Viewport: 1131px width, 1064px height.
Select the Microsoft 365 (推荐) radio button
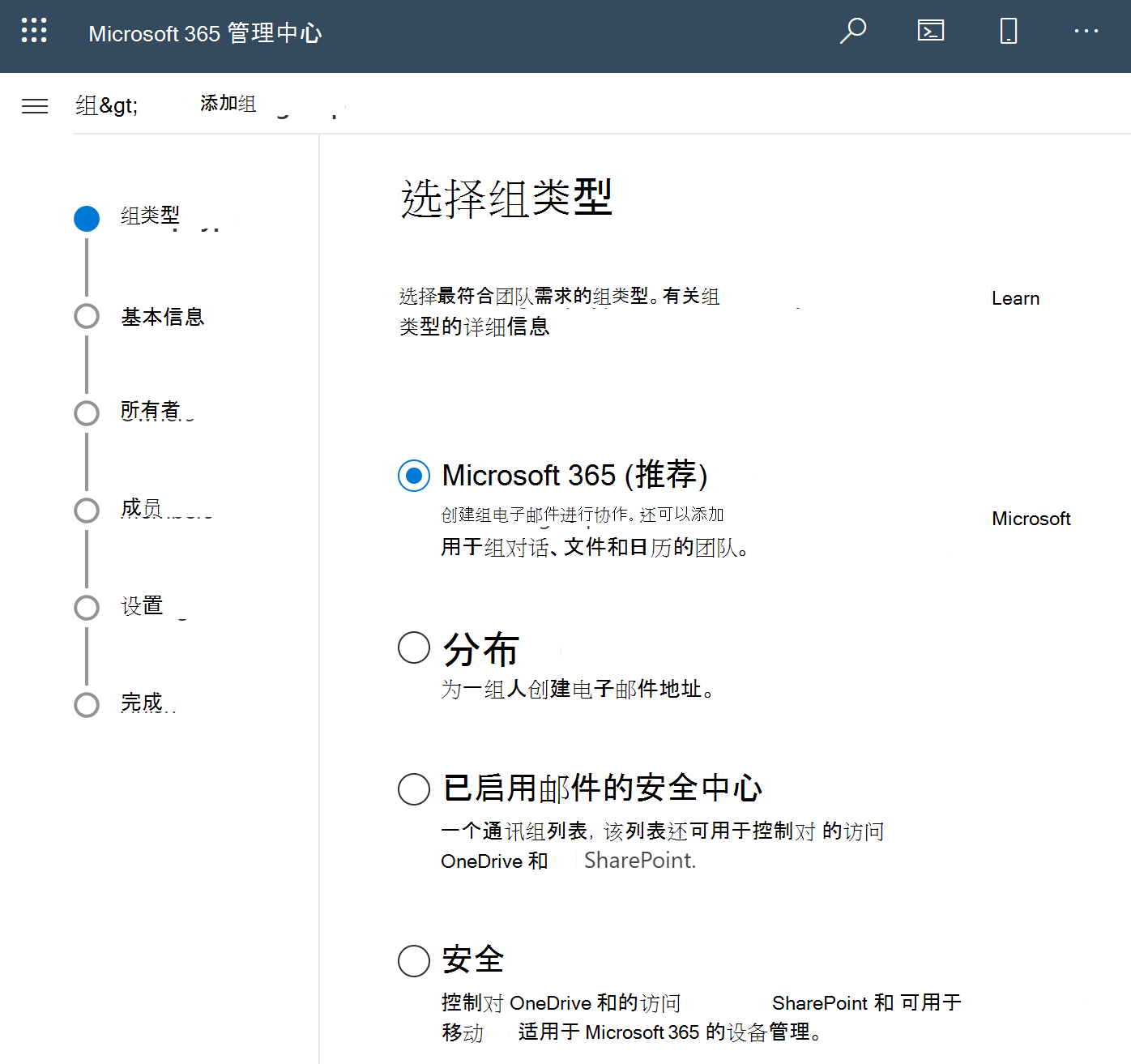coord(414,476)
